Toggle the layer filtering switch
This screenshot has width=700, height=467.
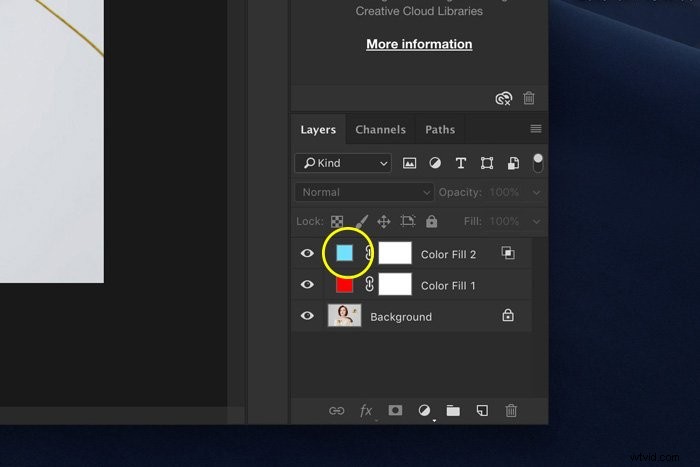(538, 163)
